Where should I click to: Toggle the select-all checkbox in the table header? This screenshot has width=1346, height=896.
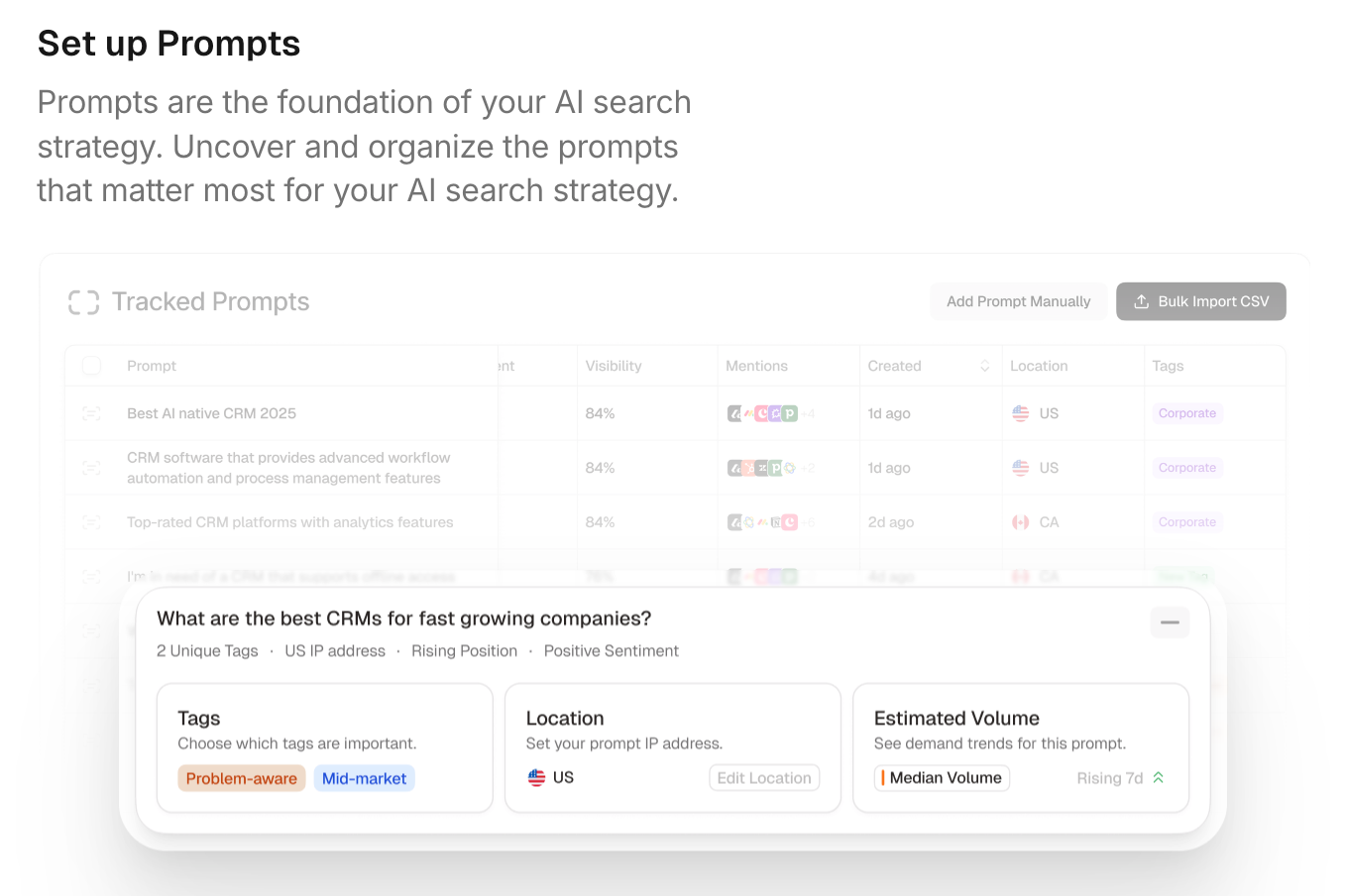(91, 366)
